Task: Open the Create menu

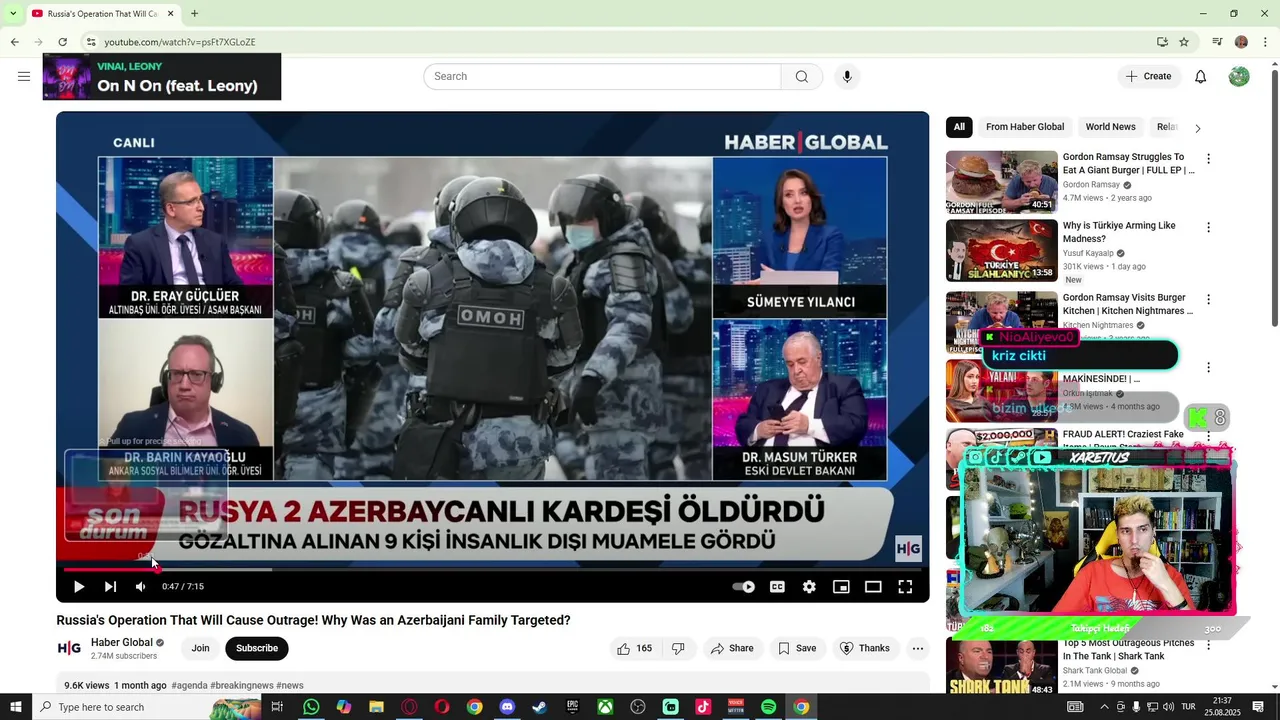Action: point(1149,76)
